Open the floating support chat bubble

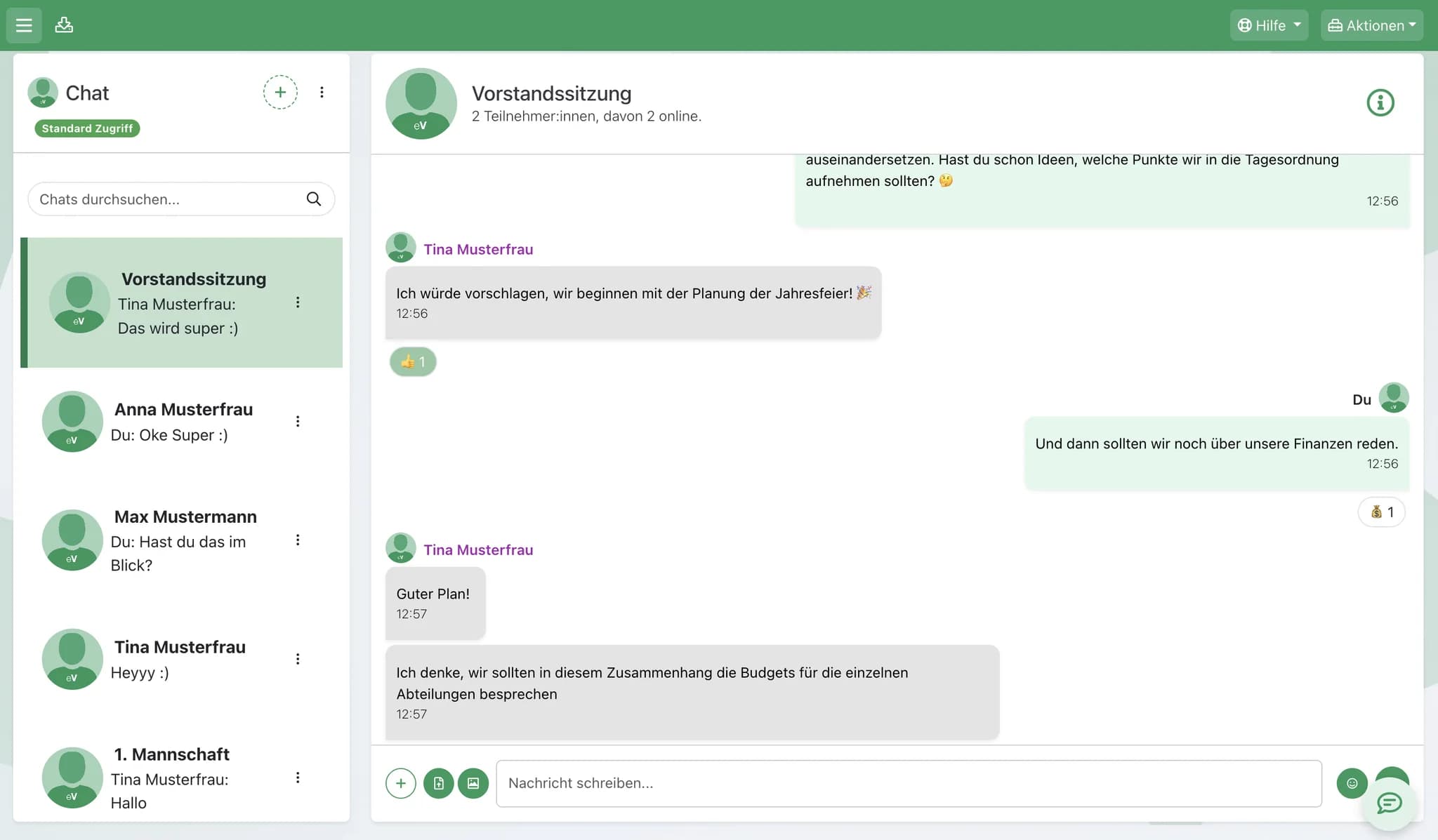[1390, 803]
